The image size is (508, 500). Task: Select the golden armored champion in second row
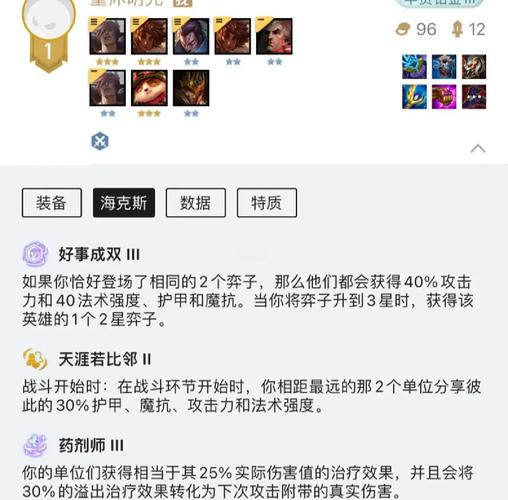coord(191,88)
